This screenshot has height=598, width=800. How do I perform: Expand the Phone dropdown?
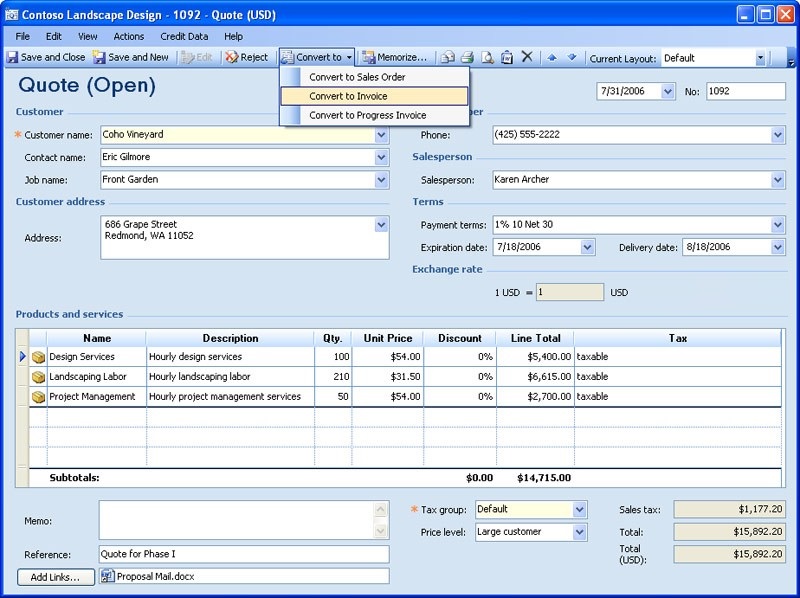tap(778, 135)
